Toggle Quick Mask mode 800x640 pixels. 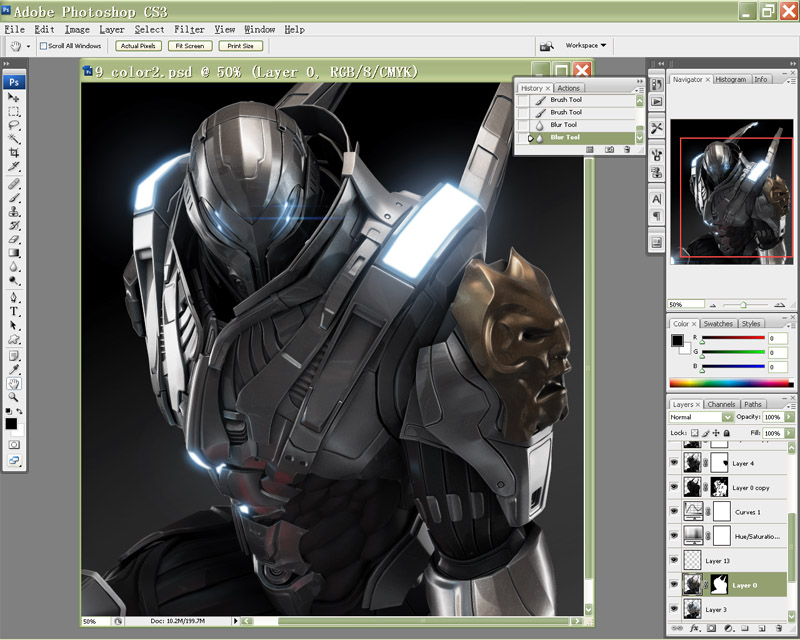(14, 445)
